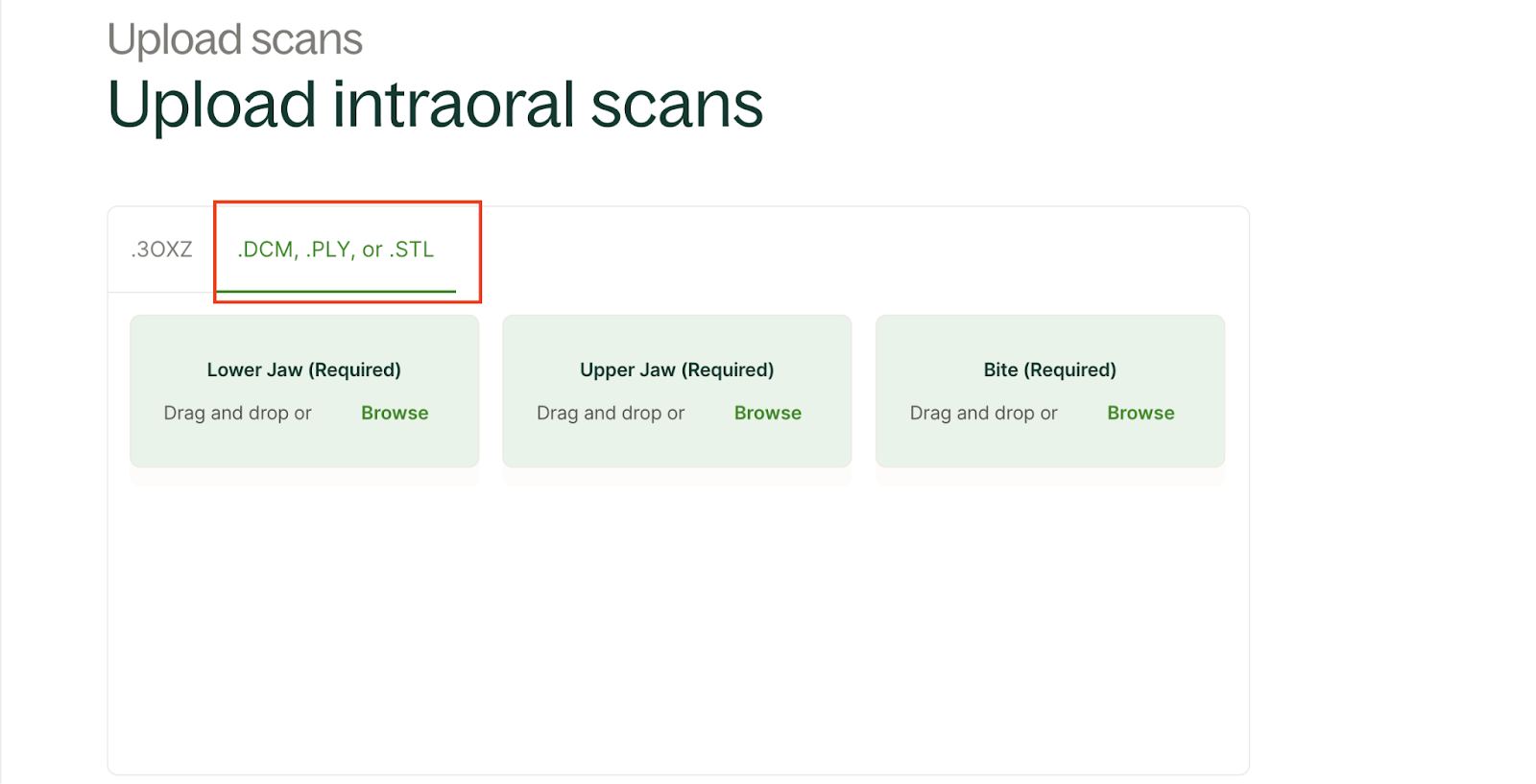
Task: Click the 'Upload intraoral scans' heading
Action: click(x=435, y=104)
